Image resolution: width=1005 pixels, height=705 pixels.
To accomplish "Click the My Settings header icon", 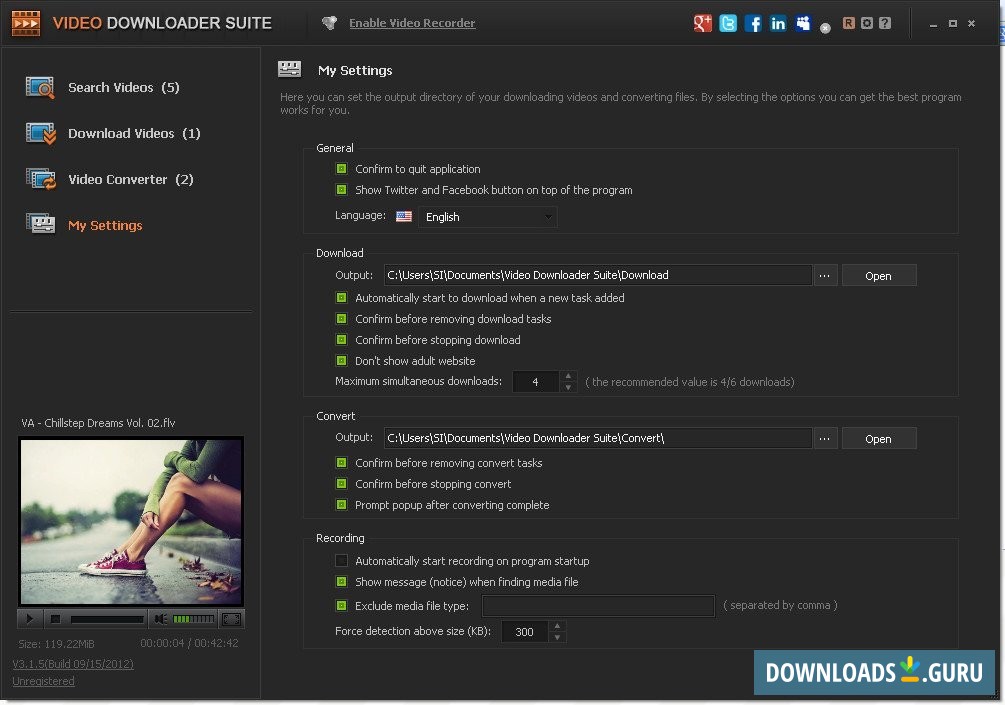I will 290,69.
